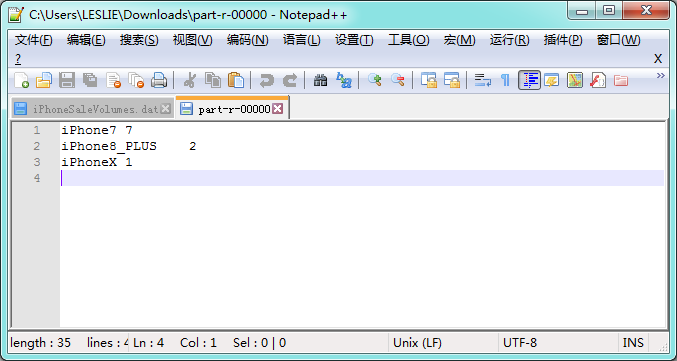677x361 pixels.
Task: Open the 文件(F) menu
Action: pos(34,41)
